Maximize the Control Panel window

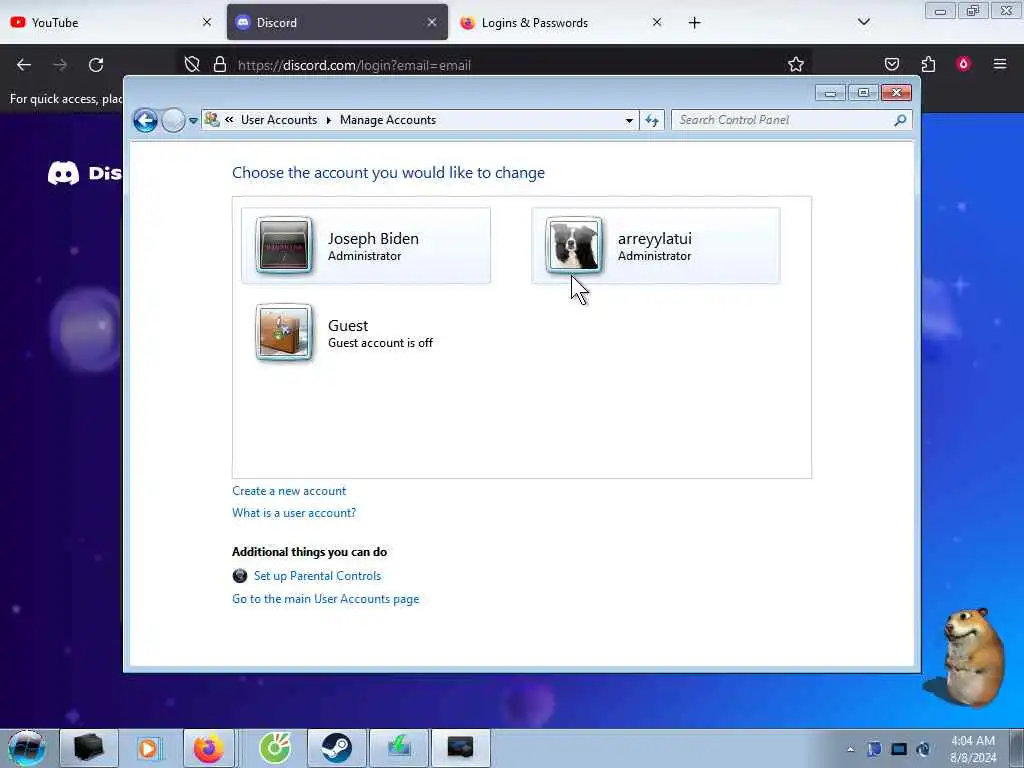863,93
